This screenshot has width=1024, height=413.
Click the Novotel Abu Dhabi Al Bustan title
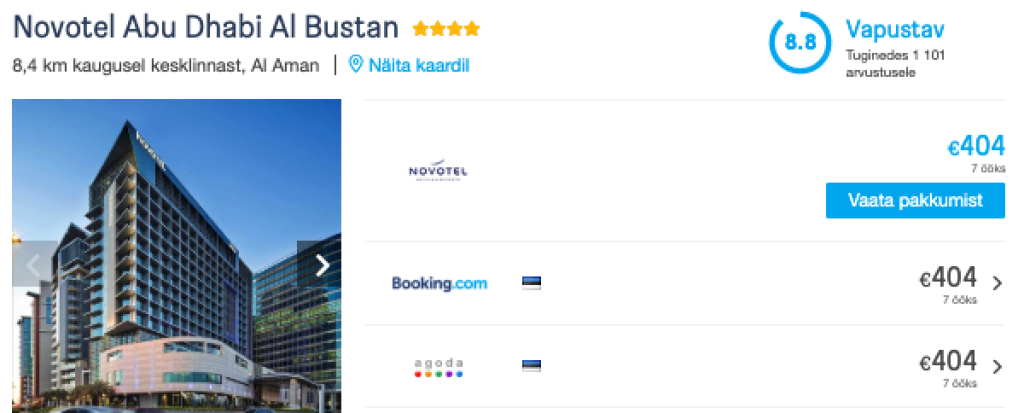pyautogui.click(x=205, y=27)
